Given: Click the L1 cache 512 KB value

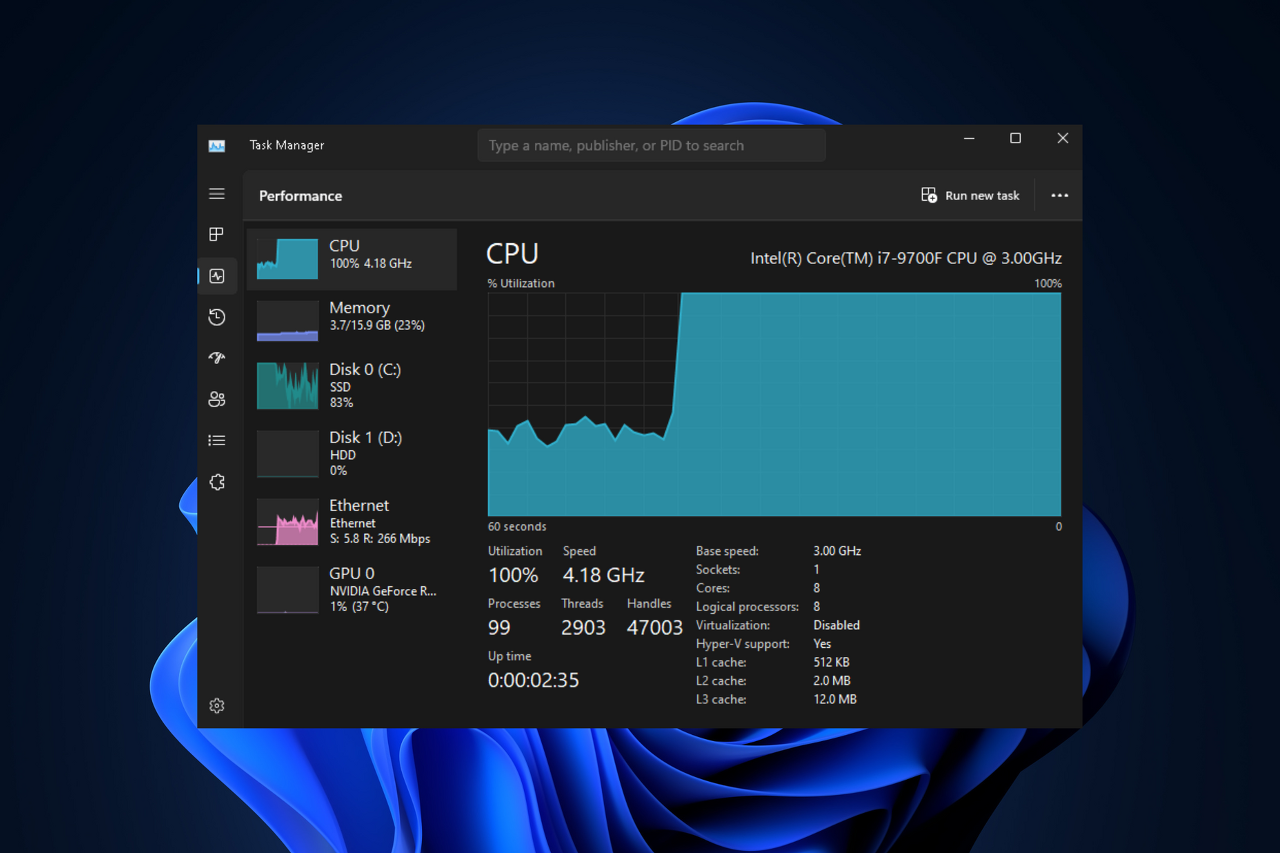Looking at the screenshot, I should click(x=832, y=662).
